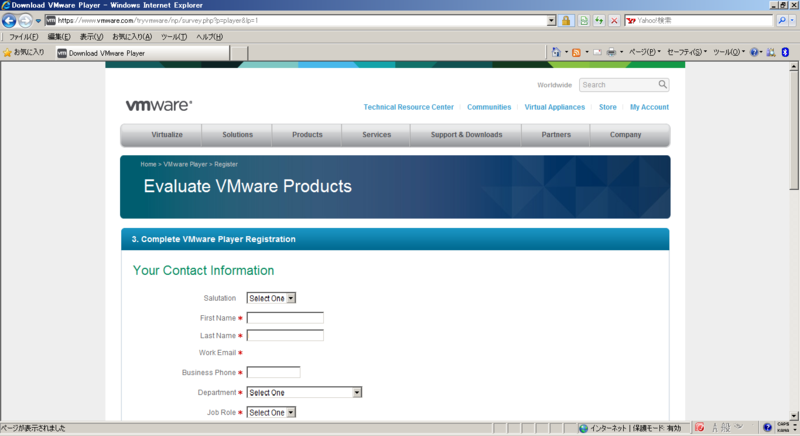
Task: Click the VMware Player breadcrumb link
Action: tap(185, 164)
